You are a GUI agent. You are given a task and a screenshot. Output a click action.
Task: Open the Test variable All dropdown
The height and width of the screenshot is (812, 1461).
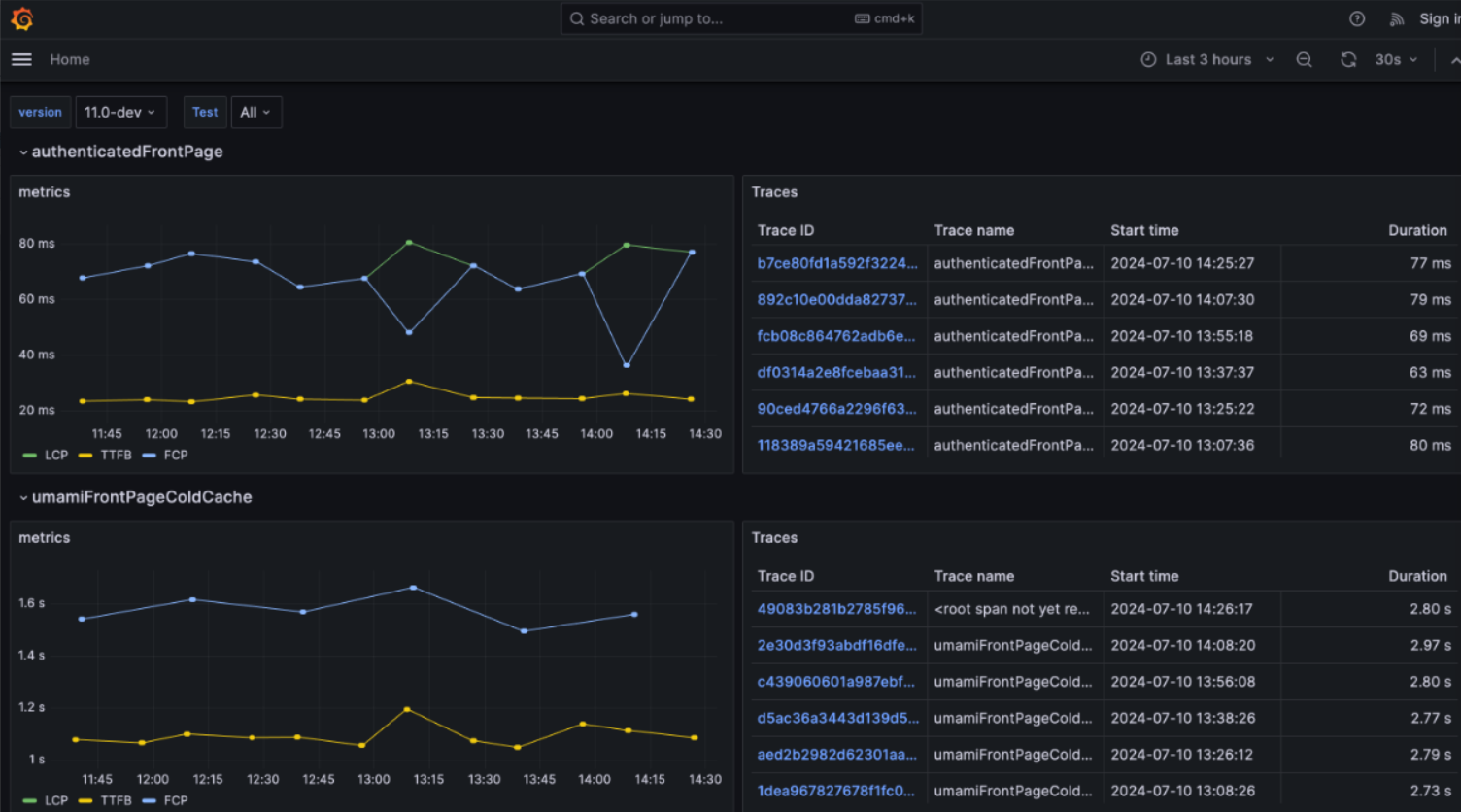[x=256, y=112]
